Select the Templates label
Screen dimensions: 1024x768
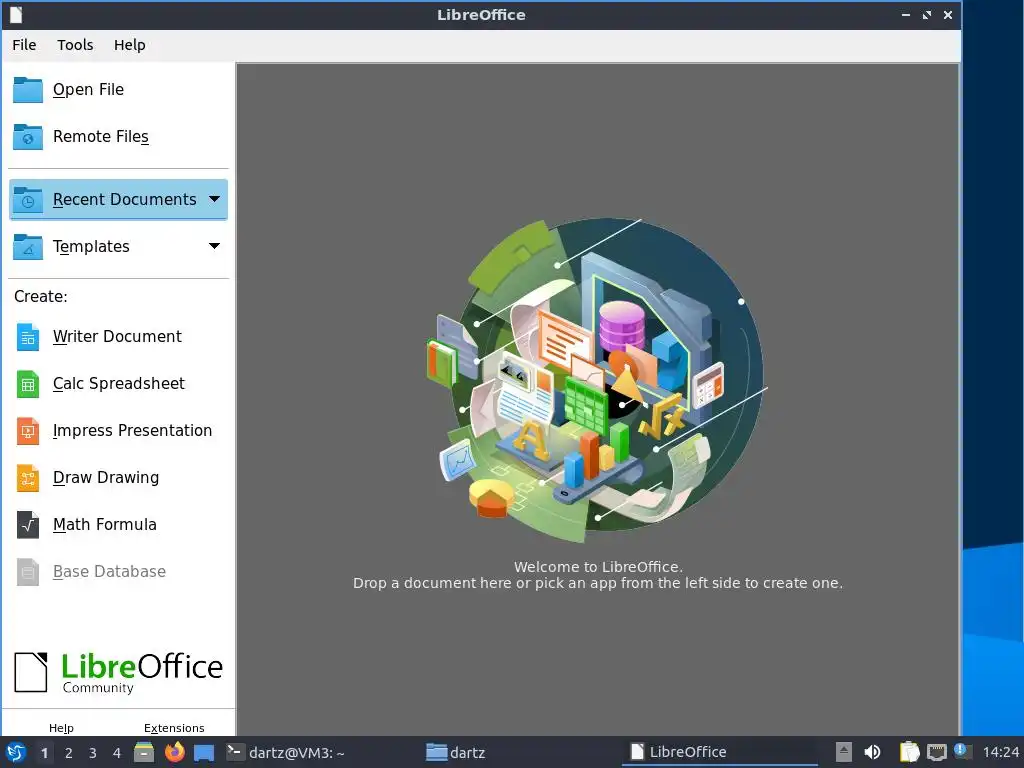pos(91,246)
